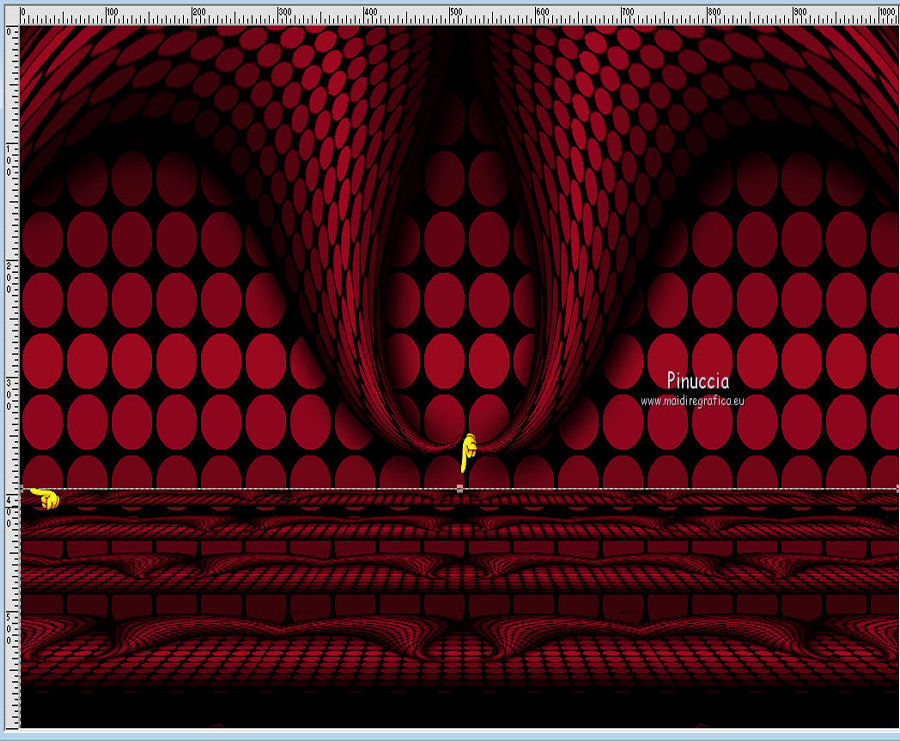900x741 pixels.
Task: Click the 300 mark on horizontal ruler
Action: pos(282,14)
